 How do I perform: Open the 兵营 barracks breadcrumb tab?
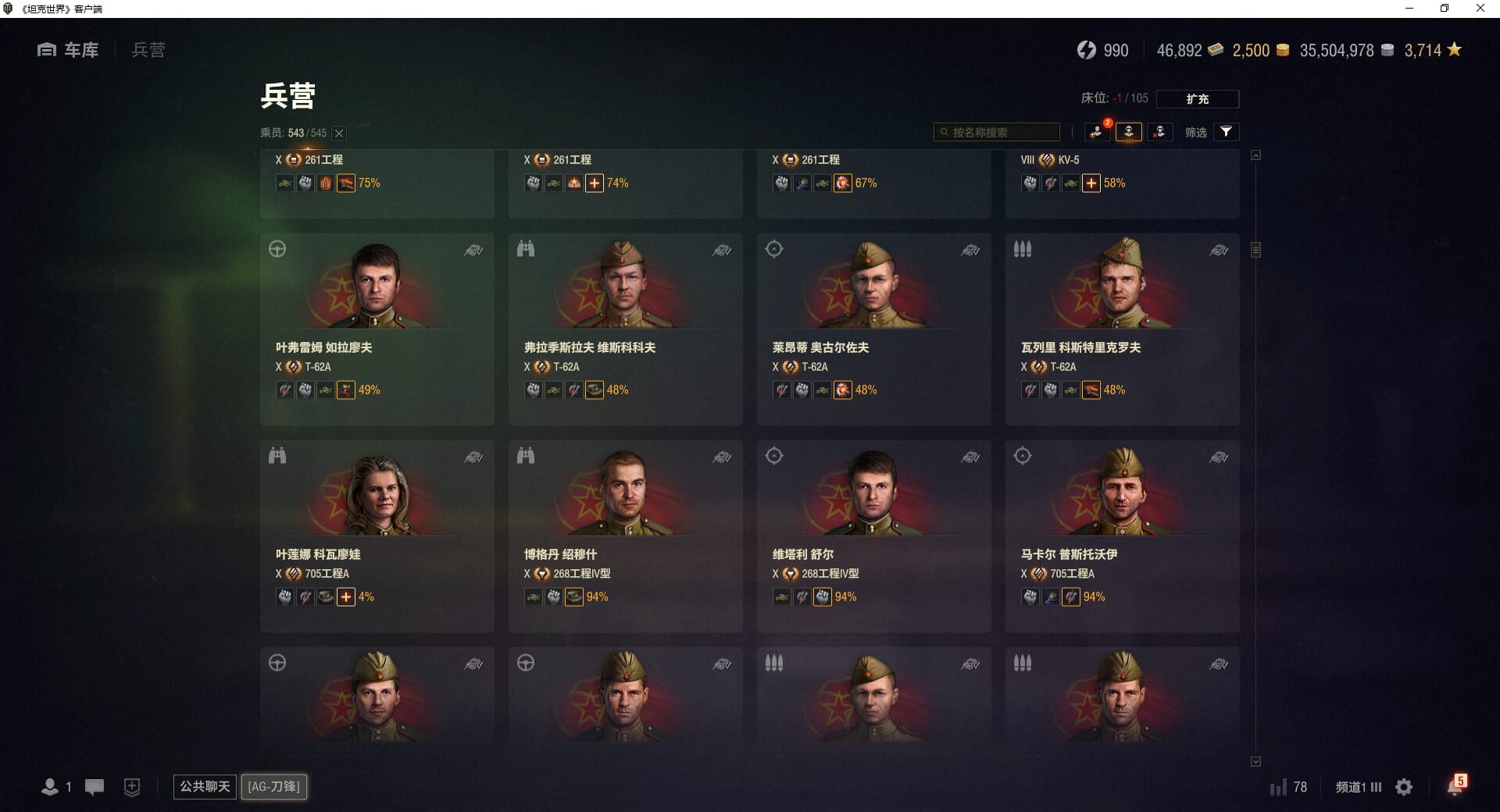(x=148, y=50)
